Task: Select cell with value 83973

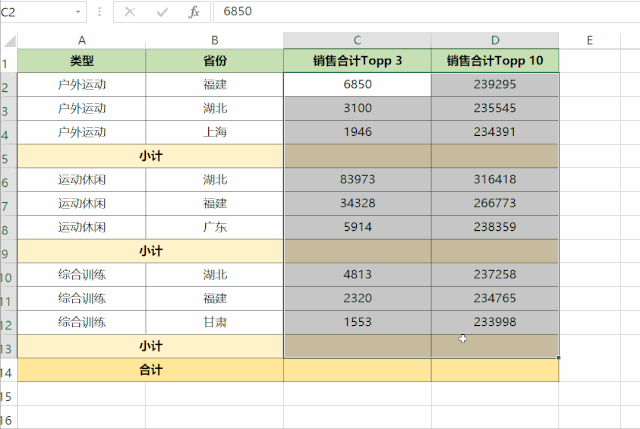Action: tap(358, 180)
